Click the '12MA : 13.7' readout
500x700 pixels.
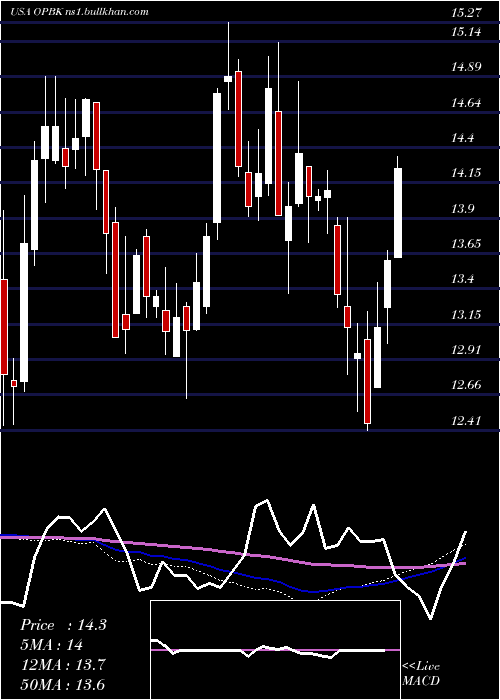[63, 665]
